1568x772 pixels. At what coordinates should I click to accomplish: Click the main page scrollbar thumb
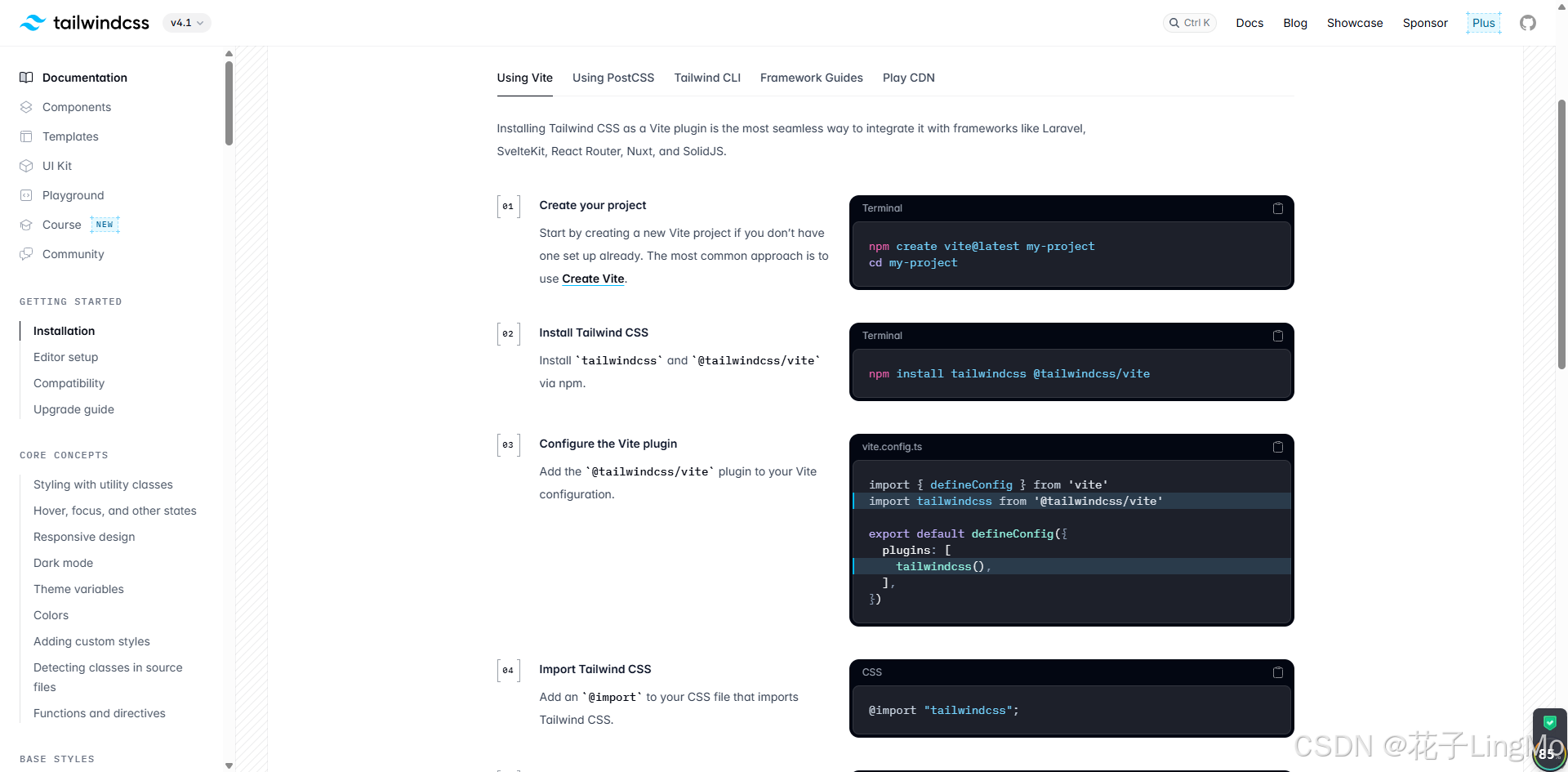(1561, 235)
